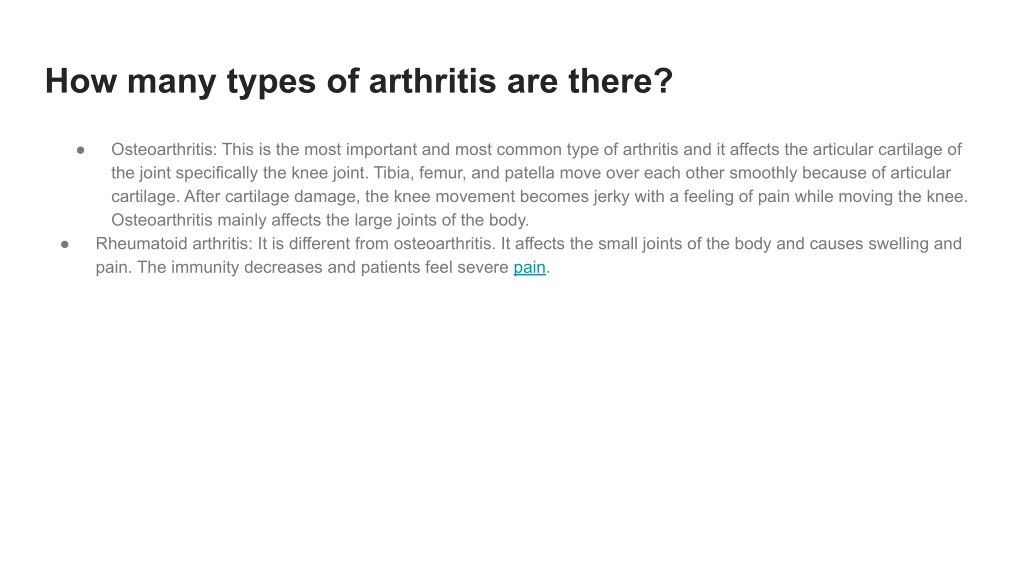Click the word 'Osteoarthritis:' starting the first bullet
Image resolution: width=1024 pixels, height=576 pixels.
point(163,150)
